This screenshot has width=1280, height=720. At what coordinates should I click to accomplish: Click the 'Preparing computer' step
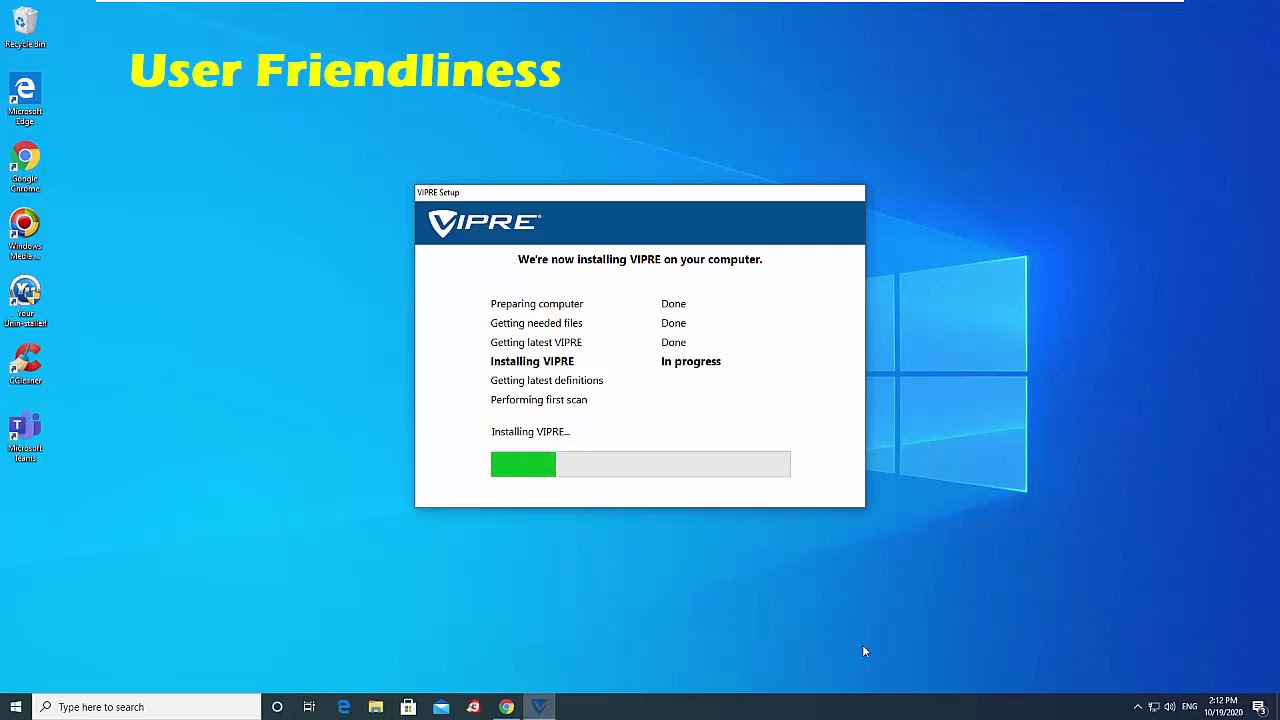point(537,304)
